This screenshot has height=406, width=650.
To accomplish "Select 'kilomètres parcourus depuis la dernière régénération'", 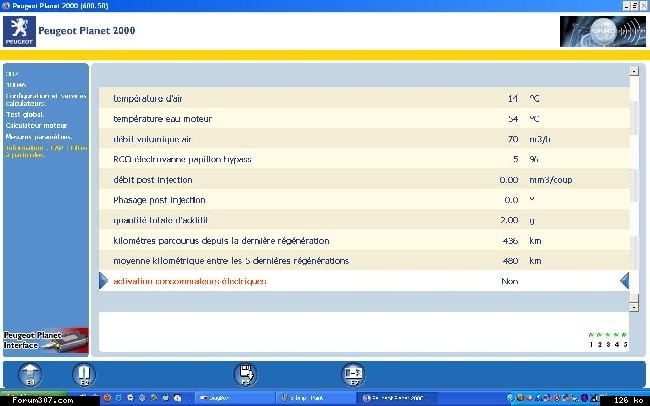I will point(364,241).
